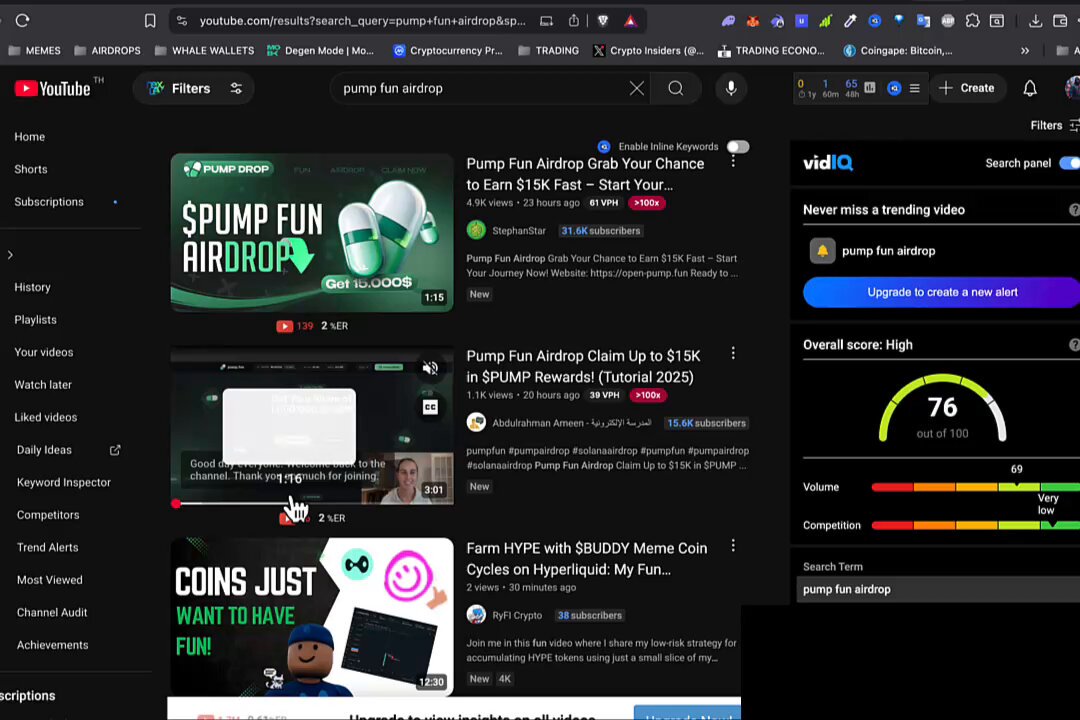Open the Abdulrahman Ameen channel link

[x=571, y=423]
